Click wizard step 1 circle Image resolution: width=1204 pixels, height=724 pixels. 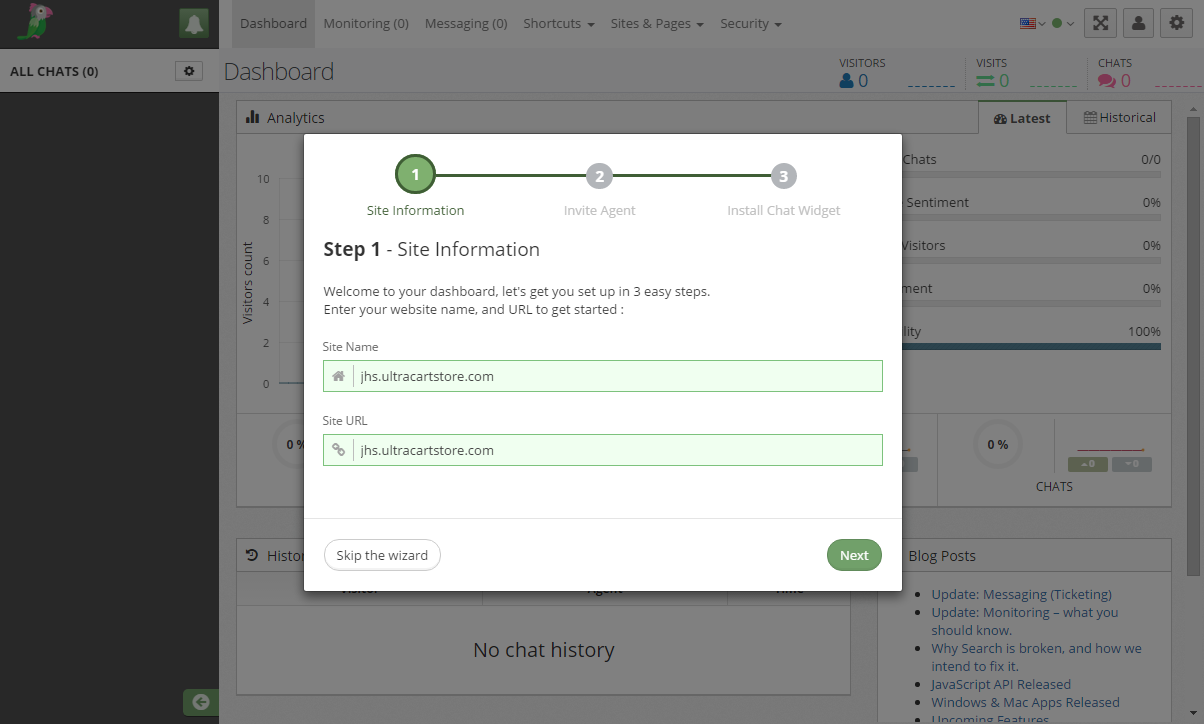click(x=415, y=175)
